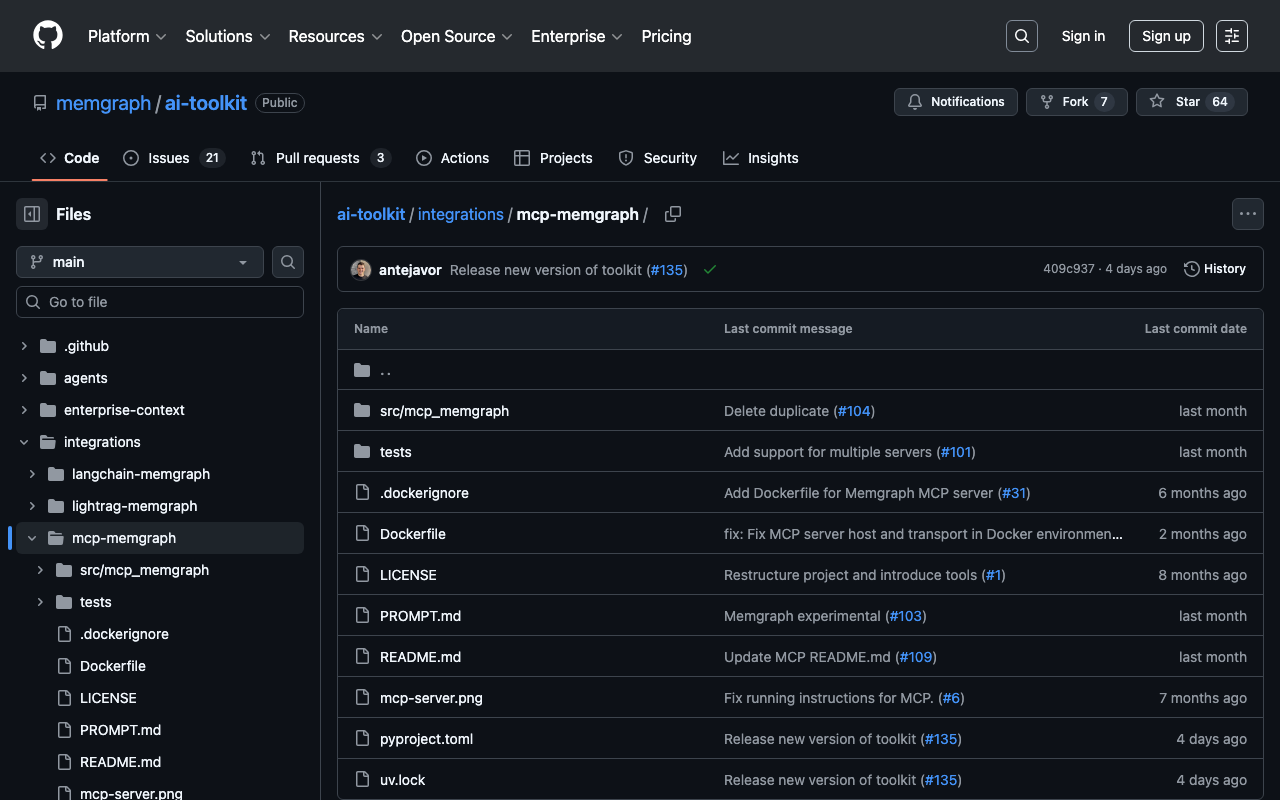Image resolution: width=1280 pixels, height=800 pixels.
Task: Collapse the Files side panel icon
Action: click(32, 214)
